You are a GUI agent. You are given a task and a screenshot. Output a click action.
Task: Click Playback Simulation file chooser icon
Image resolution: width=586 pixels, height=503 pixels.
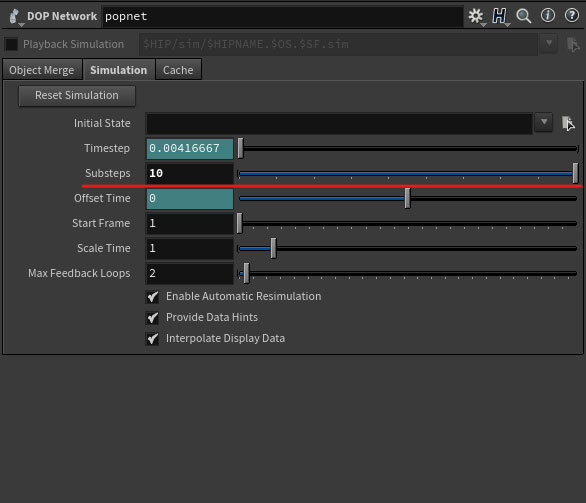[573, 44]
